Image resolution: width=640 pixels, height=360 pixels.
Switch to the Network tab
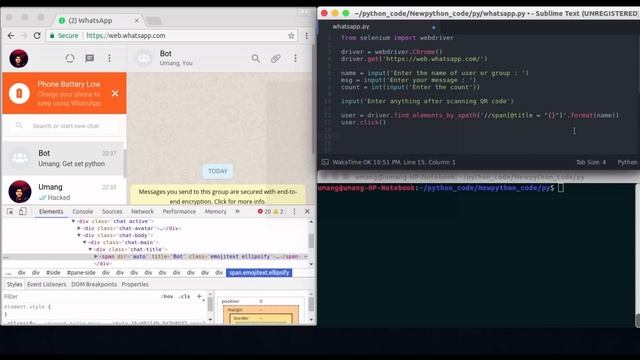[142, 211]
